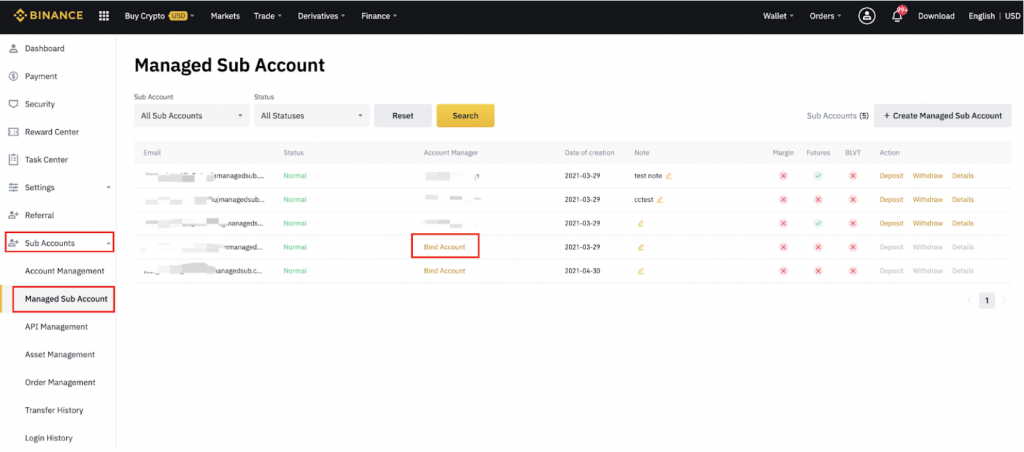Click the yellow Search button
Screen dimensions: 1024x452
click(x=466, y=116)
